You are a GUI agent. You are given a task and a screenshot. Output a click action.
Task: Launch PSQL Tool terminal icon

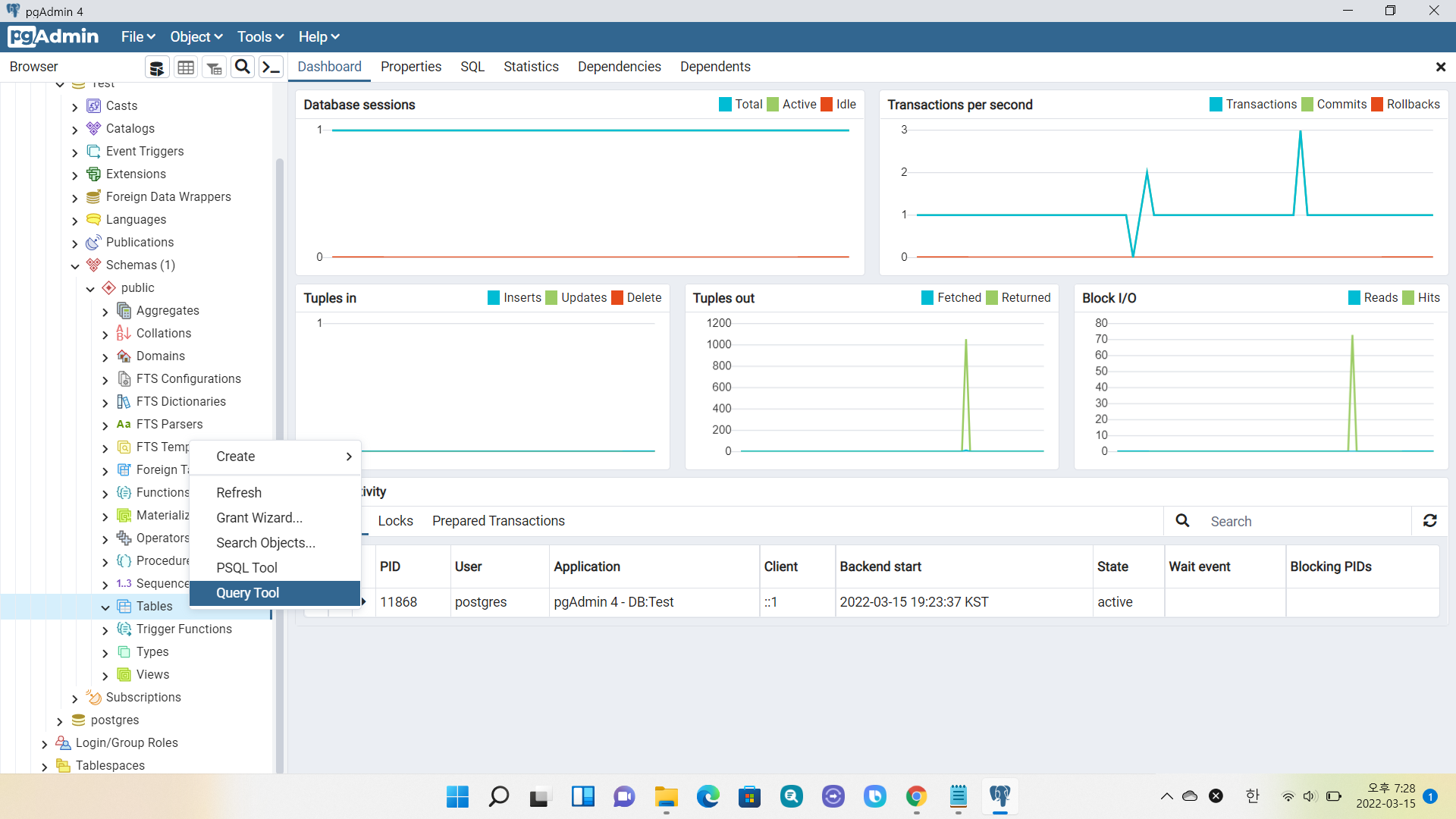point(271,67)
